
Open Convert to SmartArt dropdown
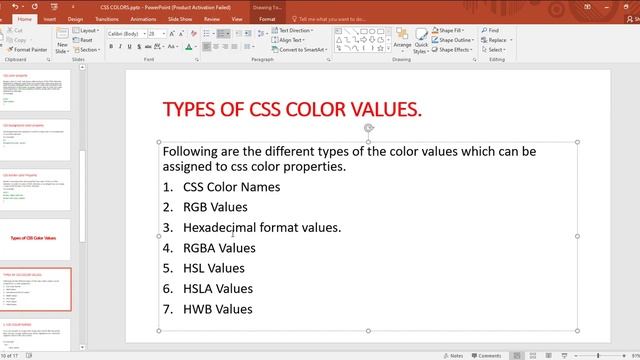(300, 49)
